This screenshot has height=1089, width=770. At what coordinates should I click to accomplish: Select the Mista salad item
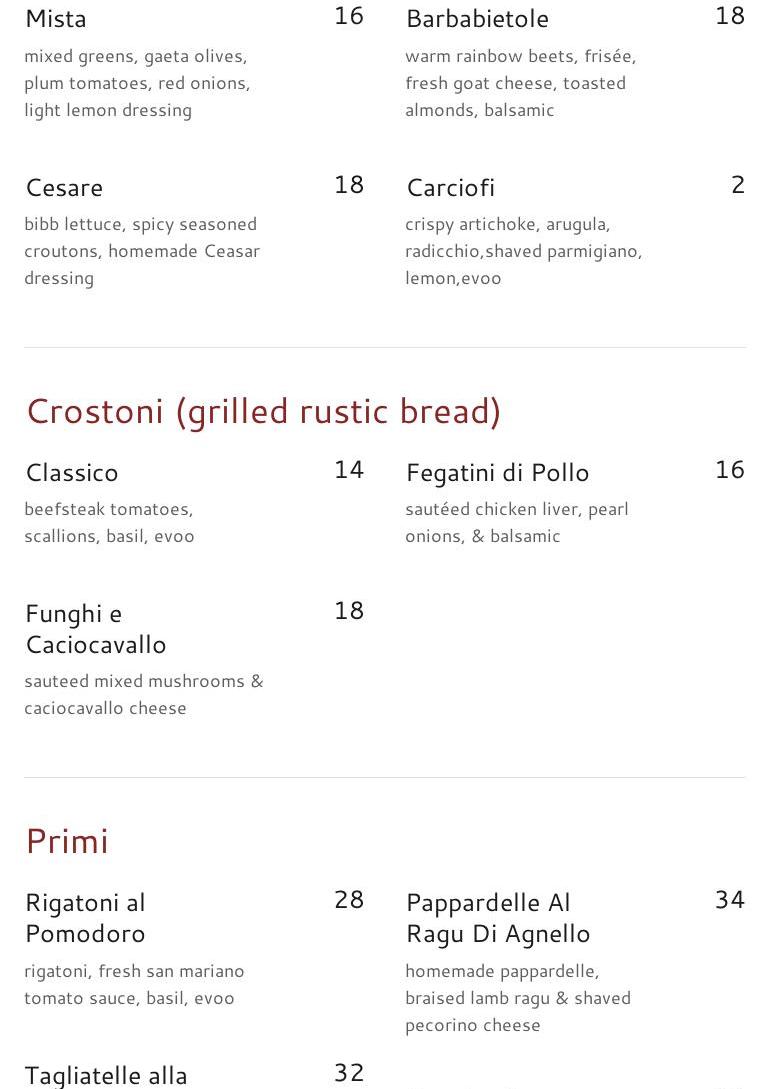(x=56, y=19)
